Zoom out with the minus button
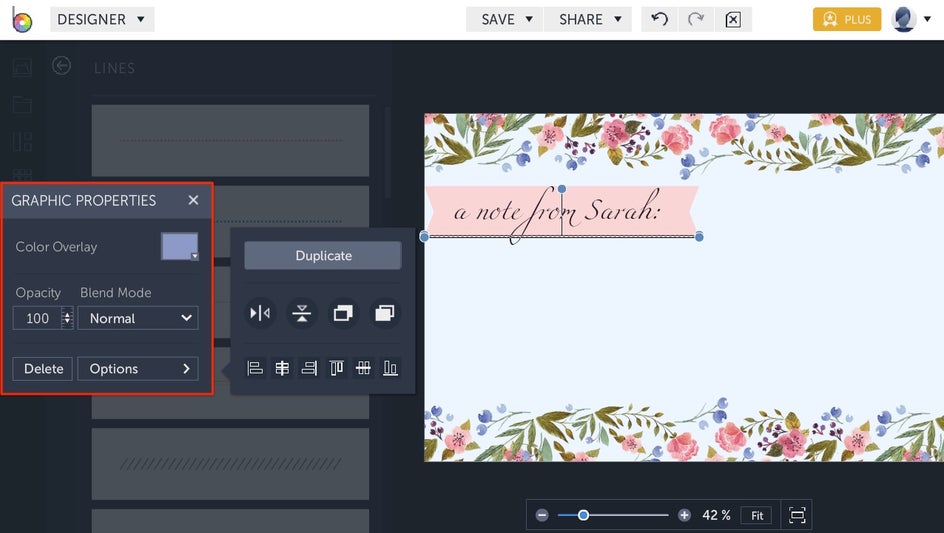Image resolution: width=944 pixels, height=533 pixels. click(x=542, y=516)
